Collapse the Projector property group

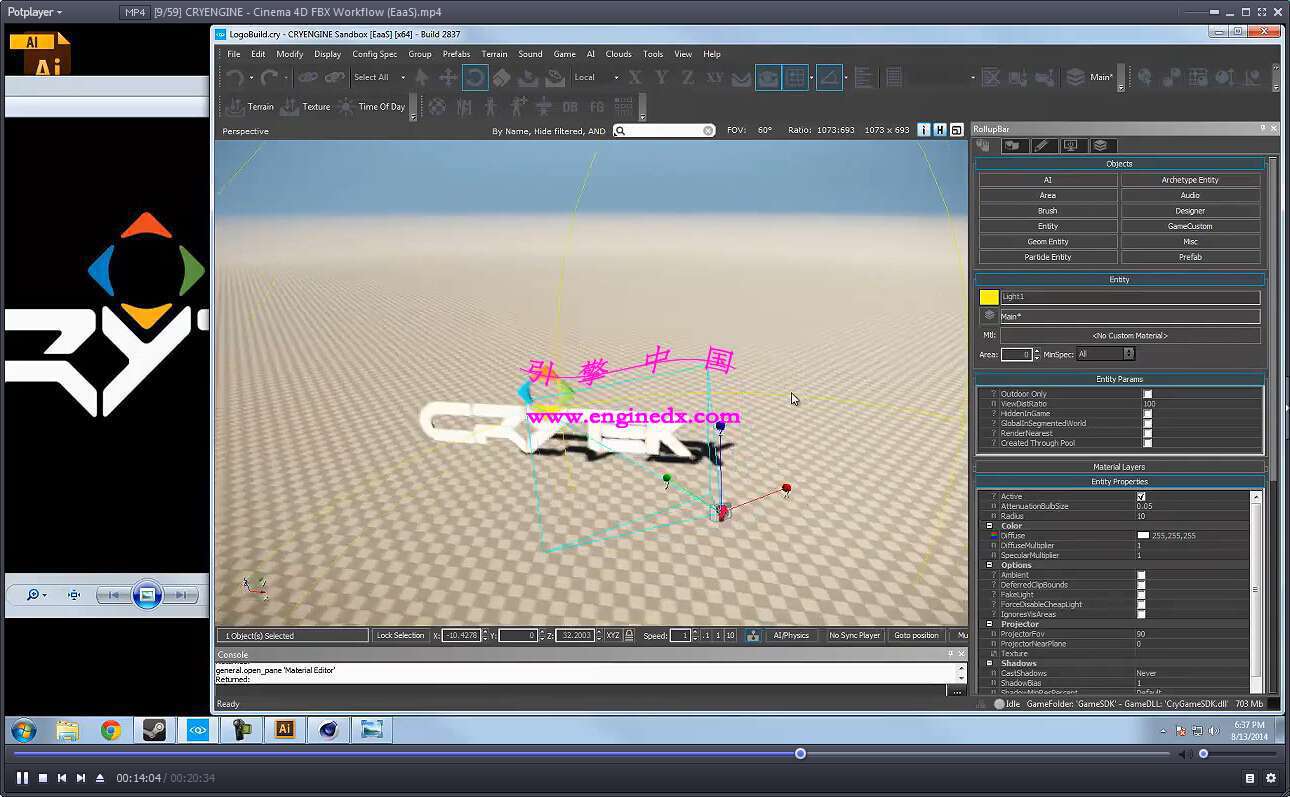tap(989, 624)
